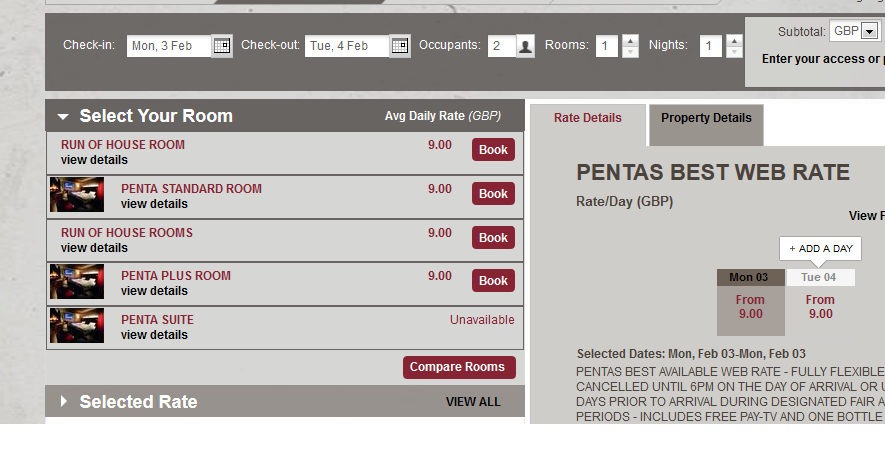This screenshot has height=450, width=885.
Task: Click the check-out date field
Action: [x=347, y=46]
